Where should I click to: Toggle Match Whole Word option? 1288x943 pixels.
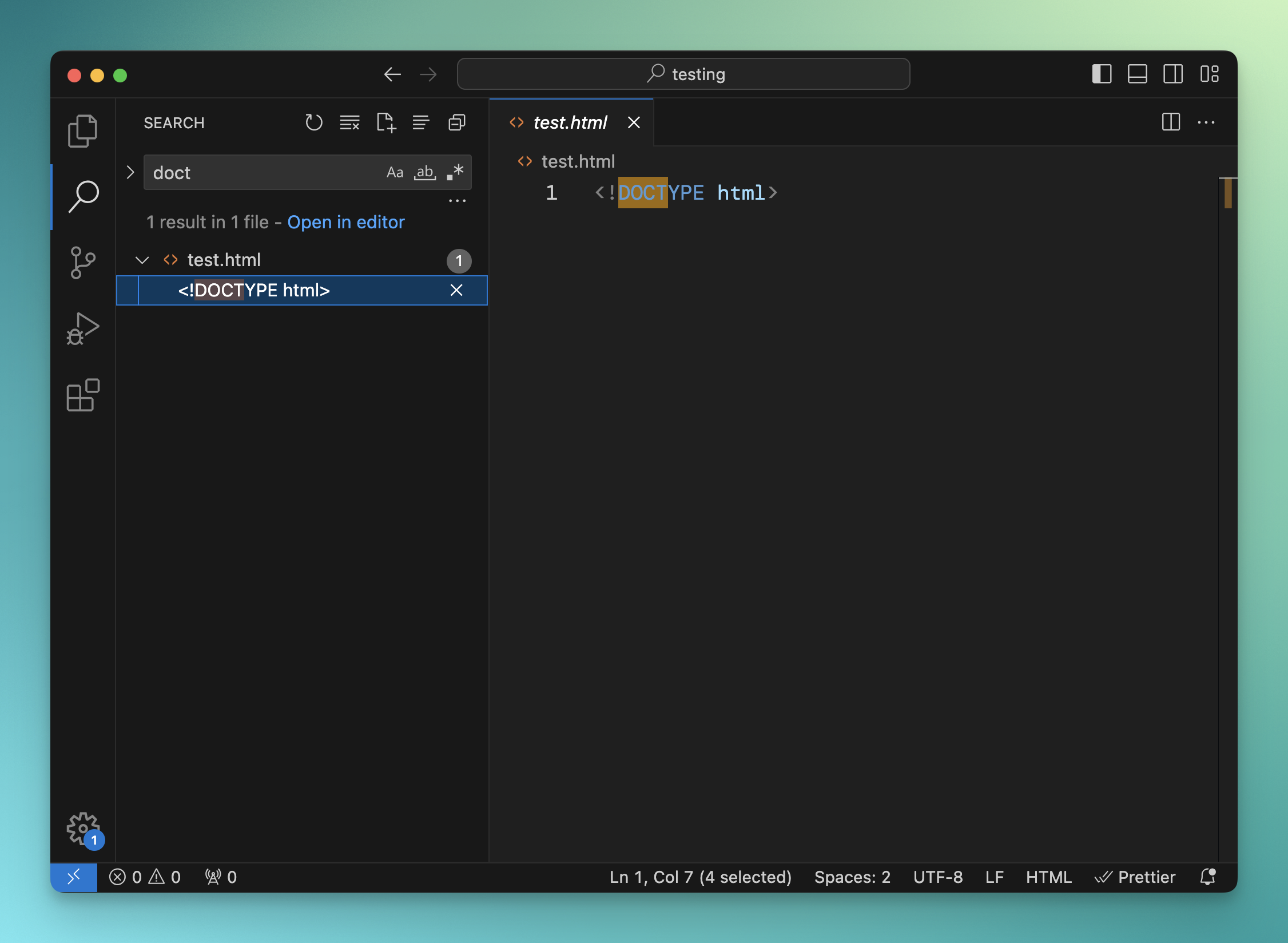point(424,172)
